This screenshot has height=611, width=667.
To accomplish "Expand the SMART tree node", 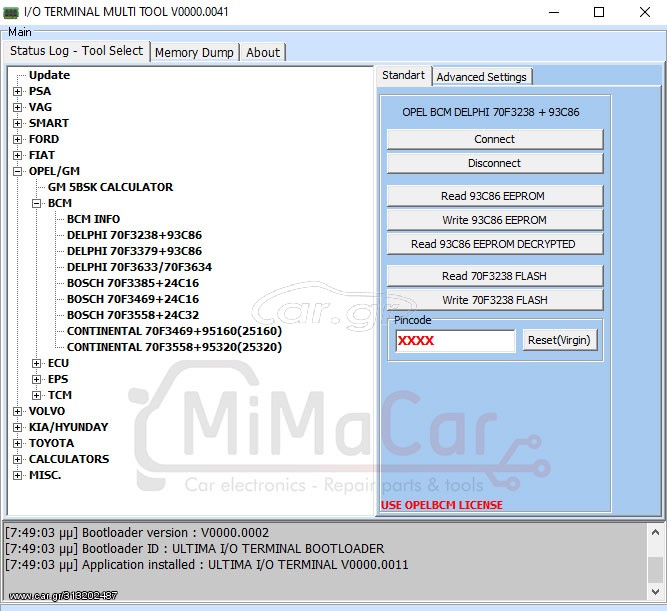I will [x=17, y=123].
